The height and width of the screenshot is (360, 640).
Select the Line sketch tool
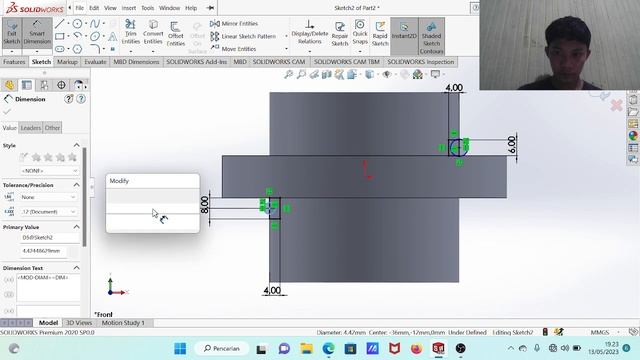(x=60, y=24)
